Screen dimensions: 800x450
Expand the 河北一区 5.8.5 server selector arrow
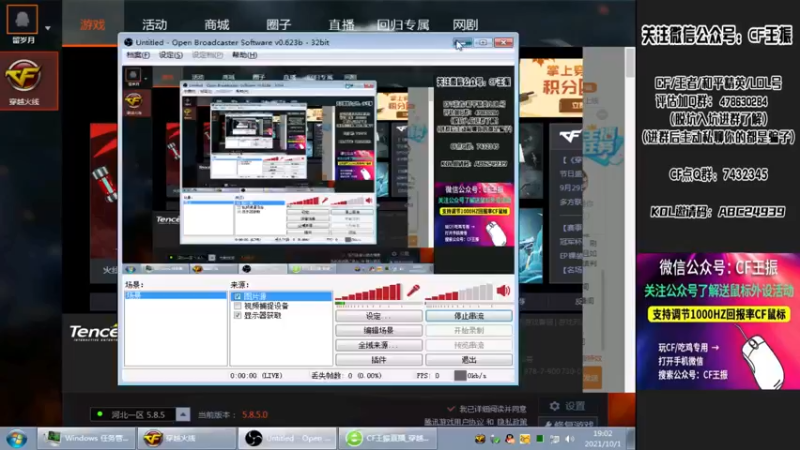click(x=183, y=414)
